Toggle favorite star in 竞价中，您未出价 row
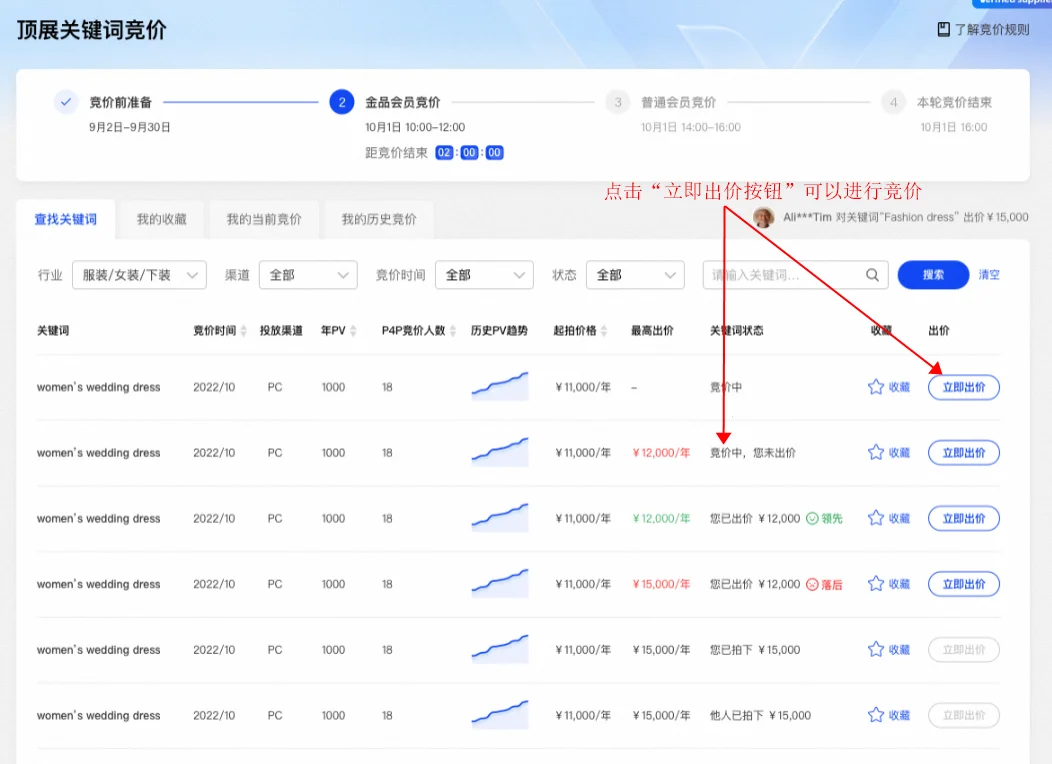Image resolution: width=1052 pixels, height=764 pixels. 876,453
